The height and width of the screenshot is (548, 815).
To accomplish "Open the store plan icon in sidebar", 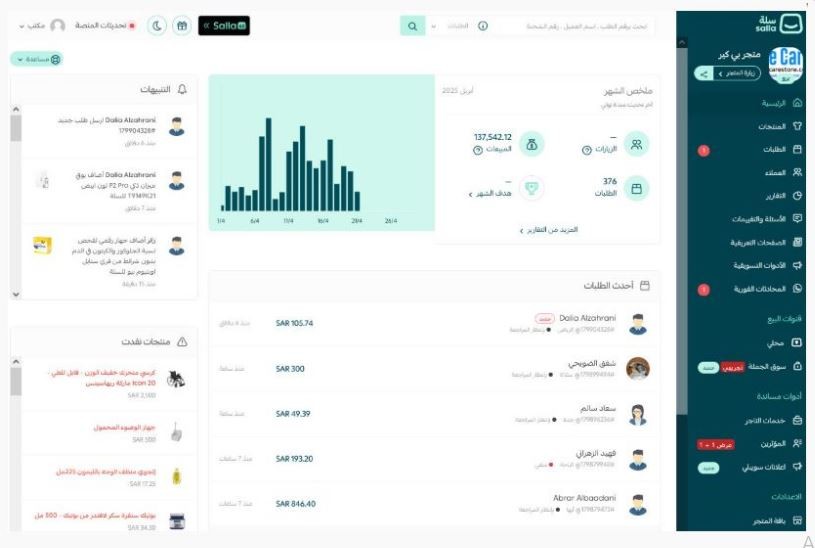I will coord(797,520).
